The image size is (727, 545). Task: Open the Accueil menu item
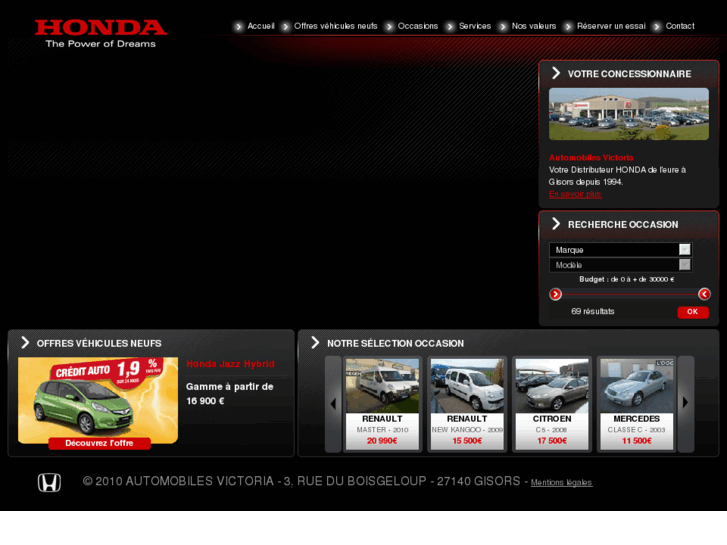click(261, 26)
